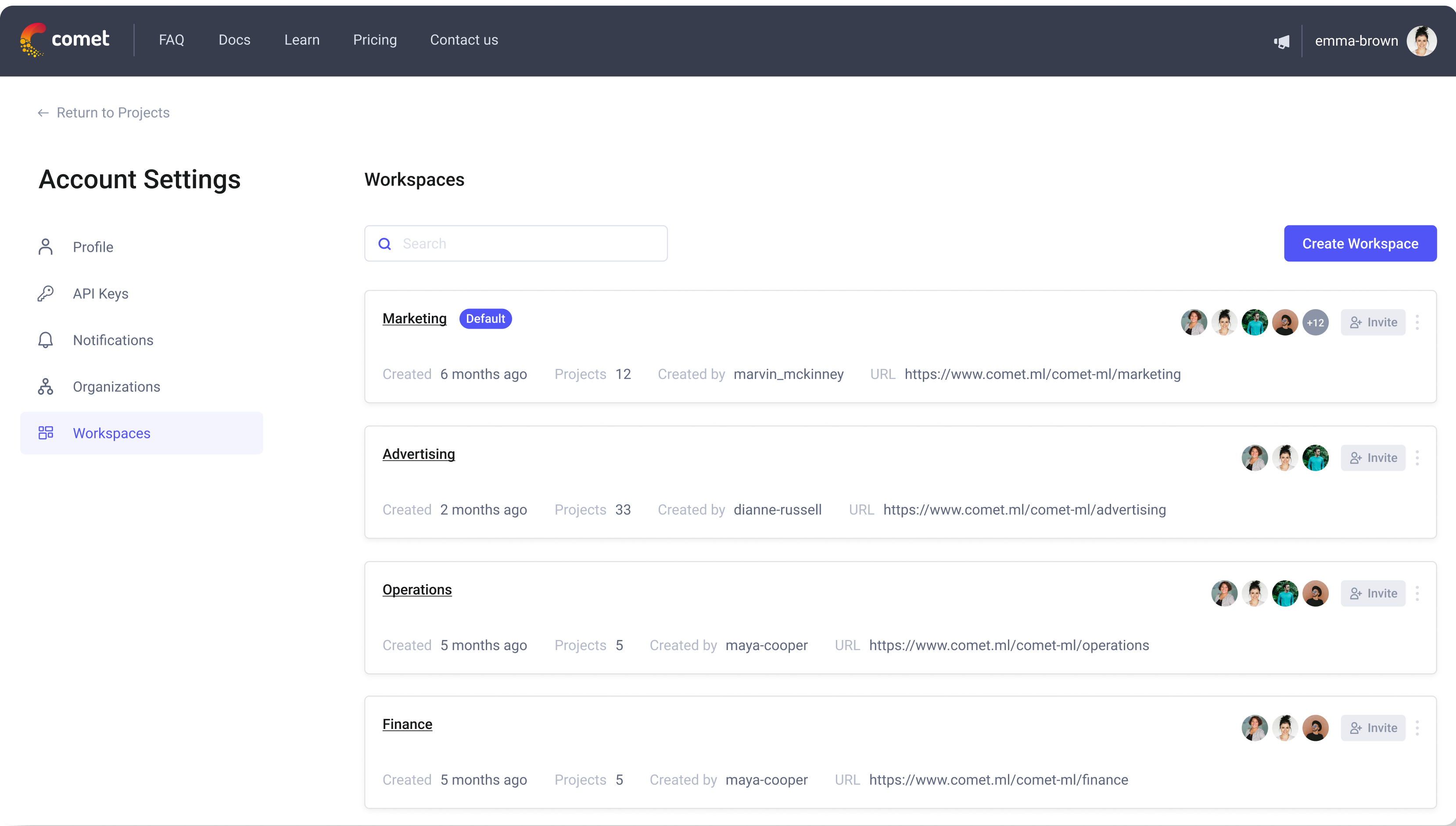Click the Create Workspace button
Viewport: 1456px width, 826px height.
pos(1360,243)
